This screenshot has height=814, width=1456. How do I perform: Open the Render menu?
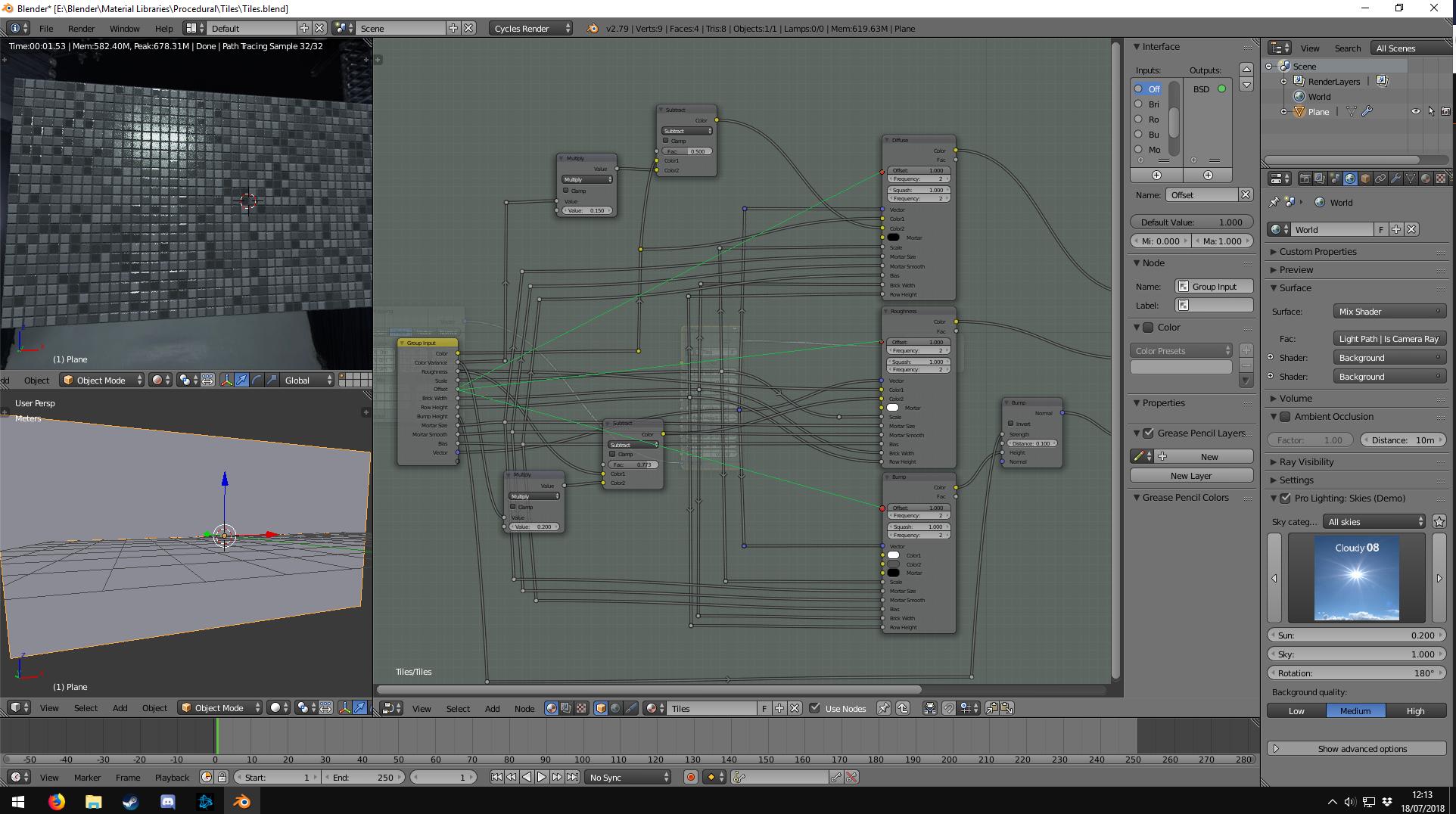click(82, 28)
